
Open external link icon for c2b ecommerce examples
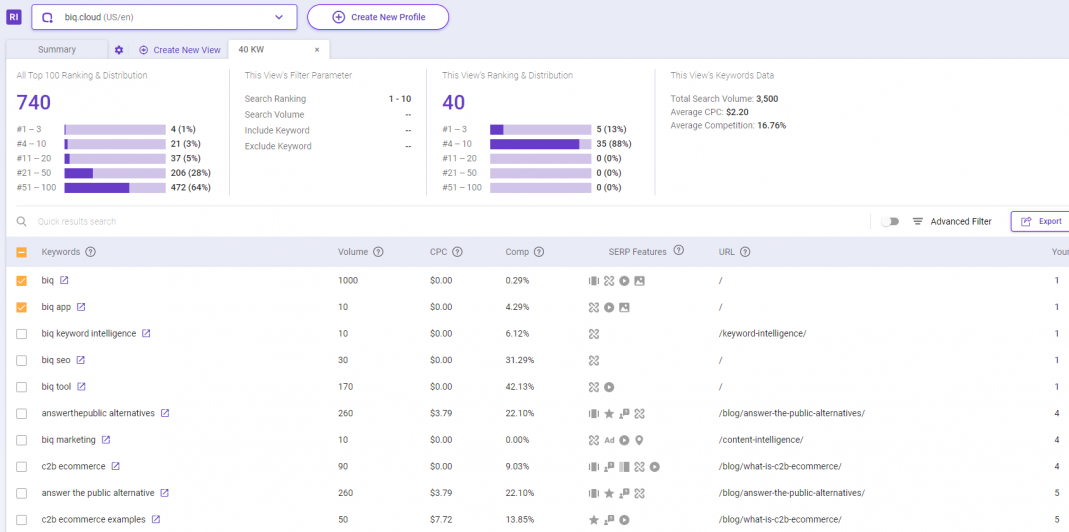click(155, 520)
